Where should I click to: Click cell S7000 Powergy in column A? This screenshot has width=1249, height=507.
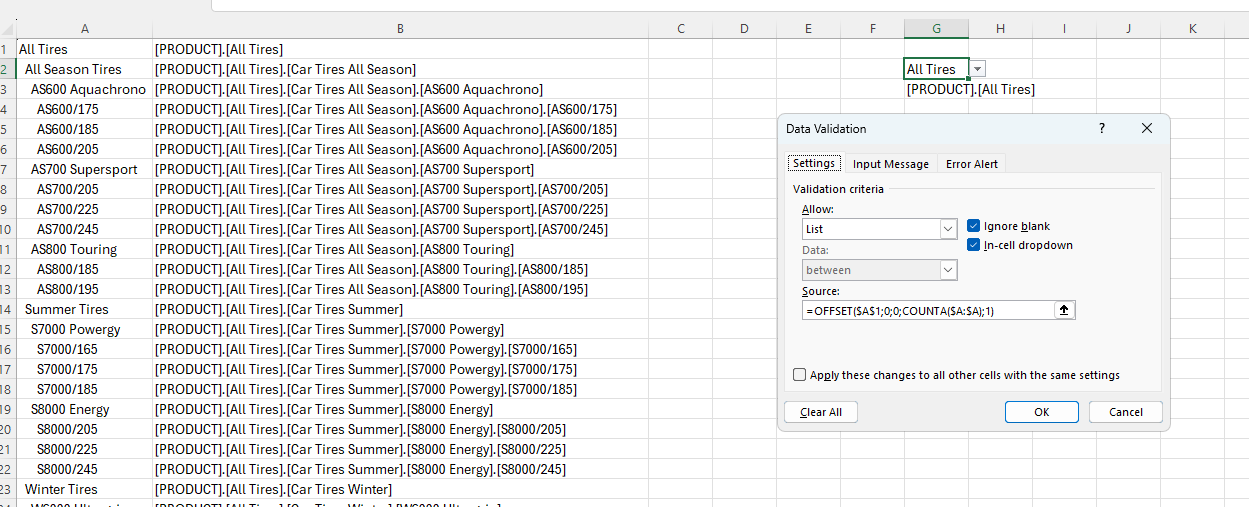point(84,329)
